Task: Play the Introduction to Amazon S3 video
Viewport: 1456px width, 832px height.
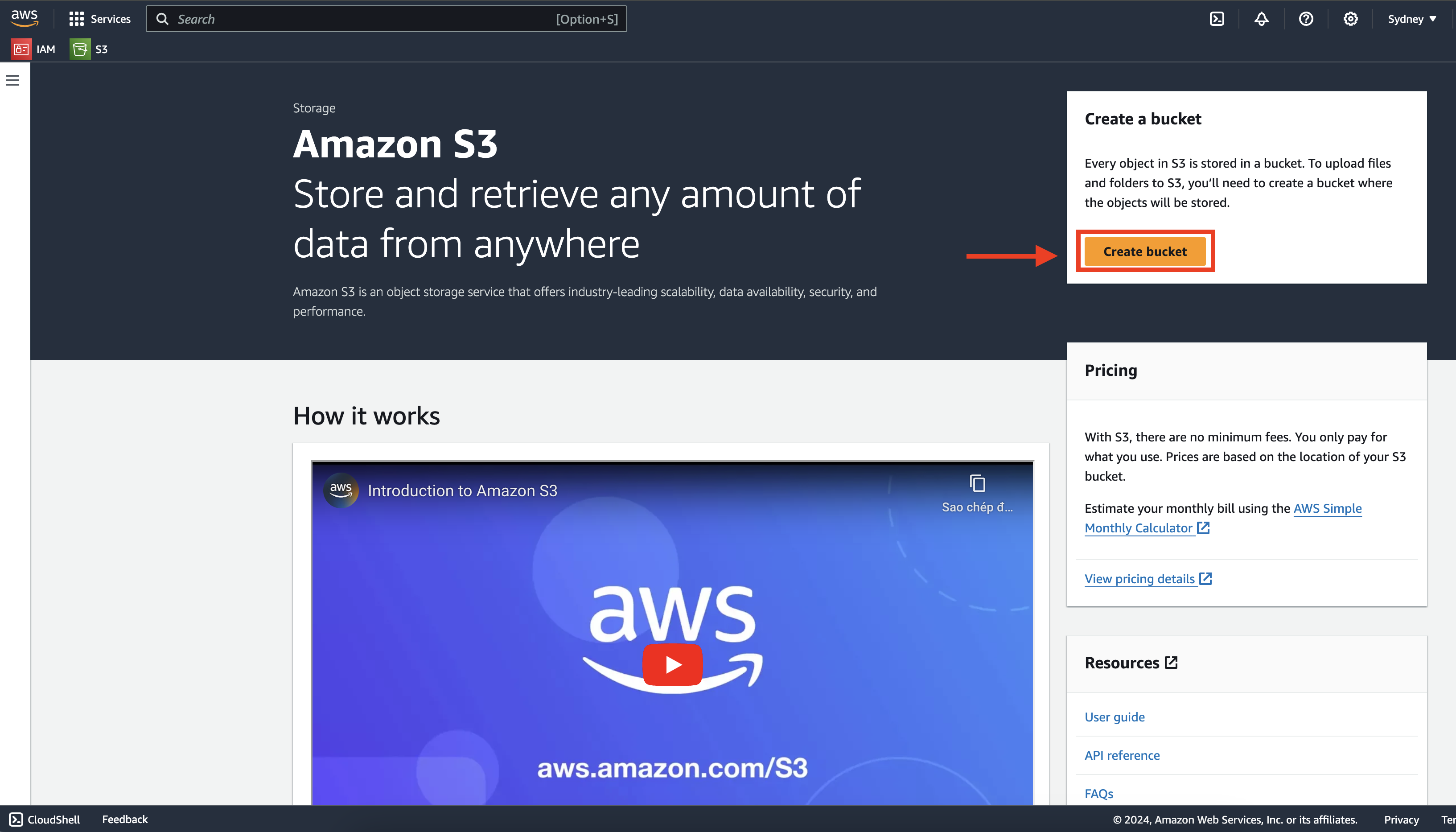Action: (672, 663)
